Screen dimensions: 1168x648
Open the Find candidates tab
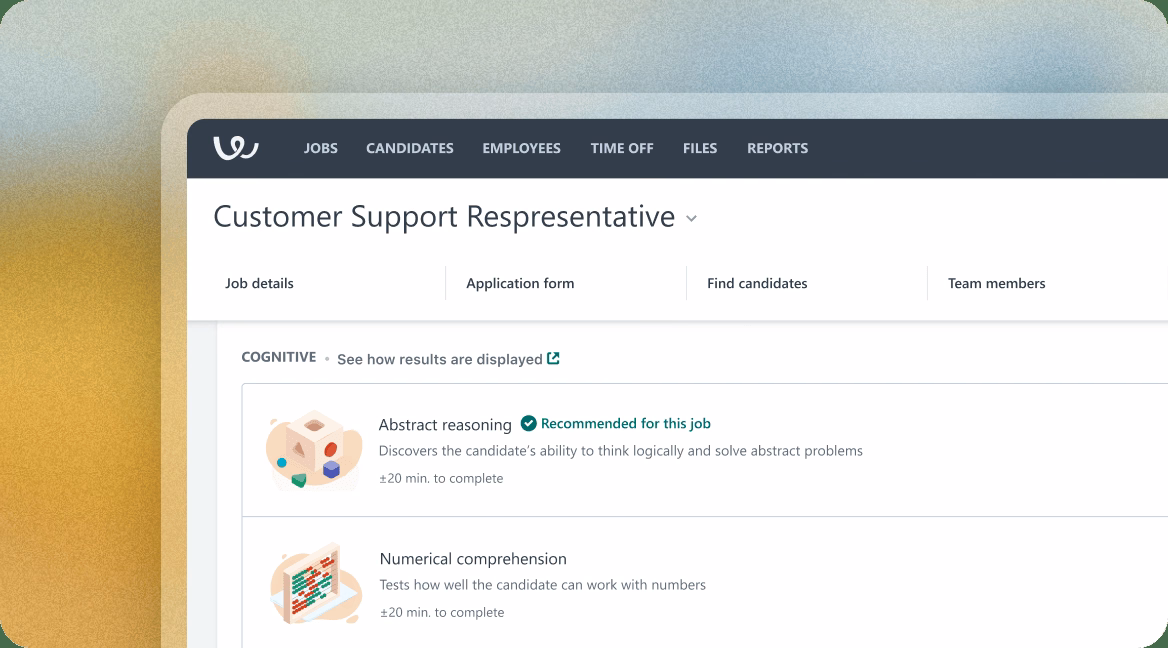click(x=757, y=283)
